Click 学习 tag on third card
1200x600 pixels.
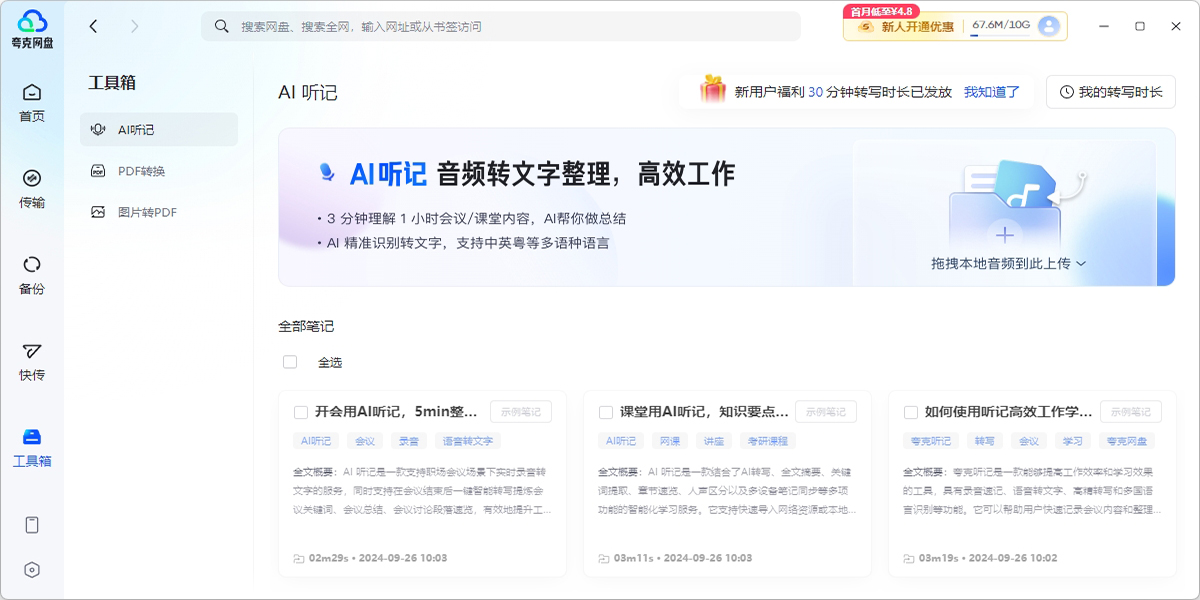tap(1073, 441)
